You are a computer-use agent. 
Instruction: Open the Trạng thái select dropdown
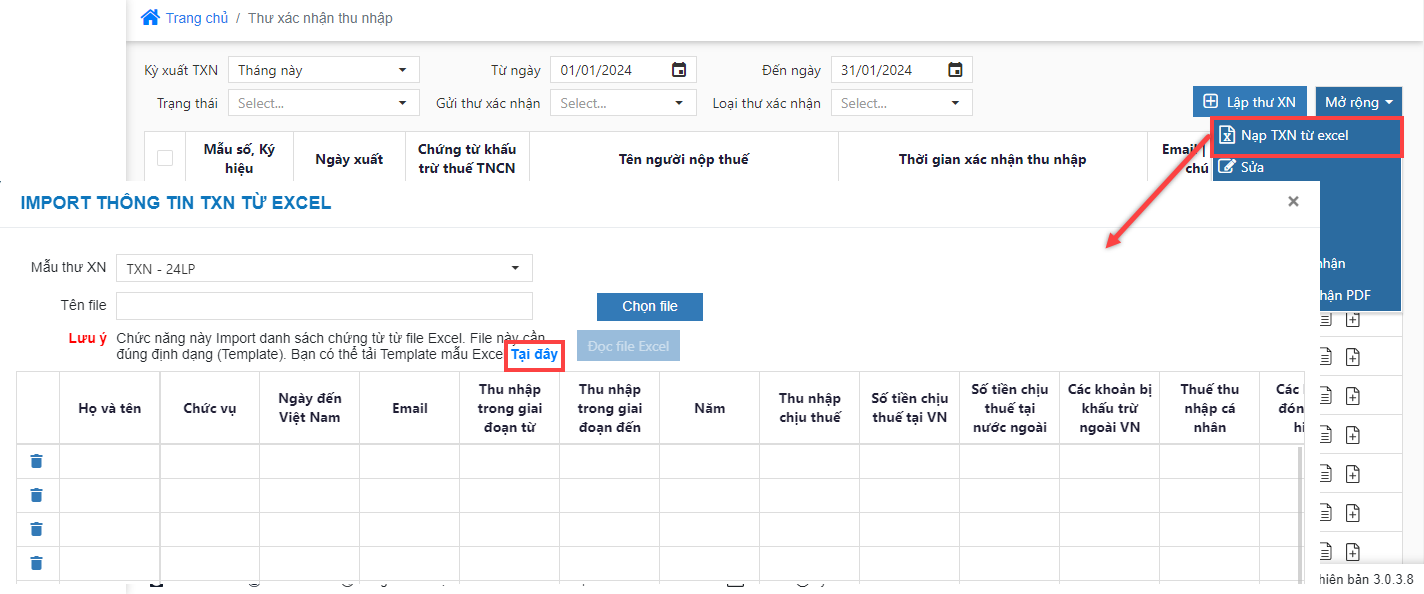[x=323, y=103]
